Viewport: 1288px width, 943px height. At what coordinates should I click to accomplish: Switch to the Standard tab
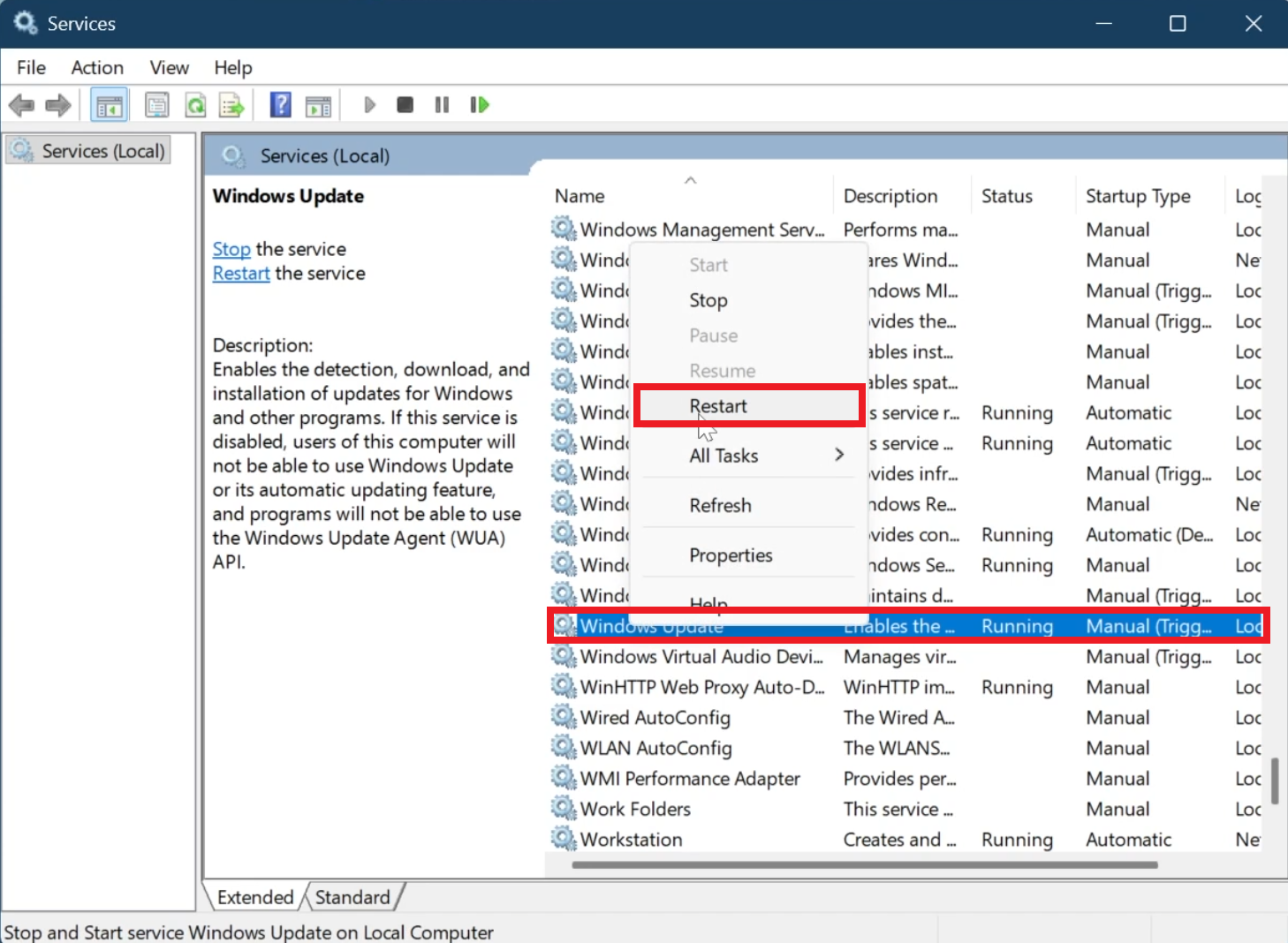point(352,896)
